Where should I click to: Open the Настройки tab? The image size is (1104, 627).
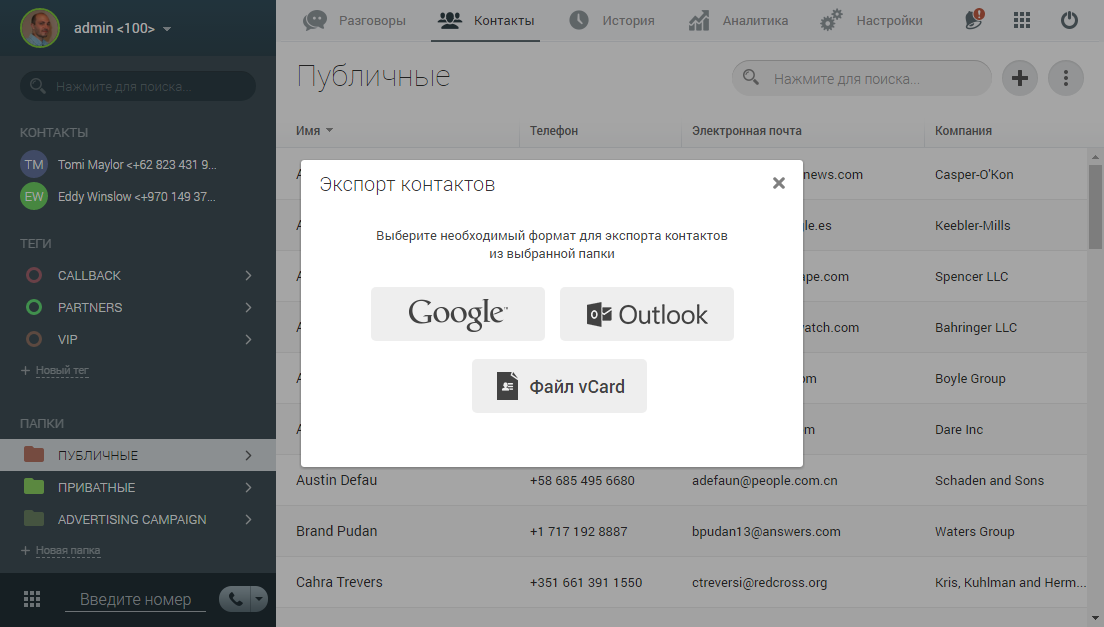pyautogui.click(x=872, y=20)
